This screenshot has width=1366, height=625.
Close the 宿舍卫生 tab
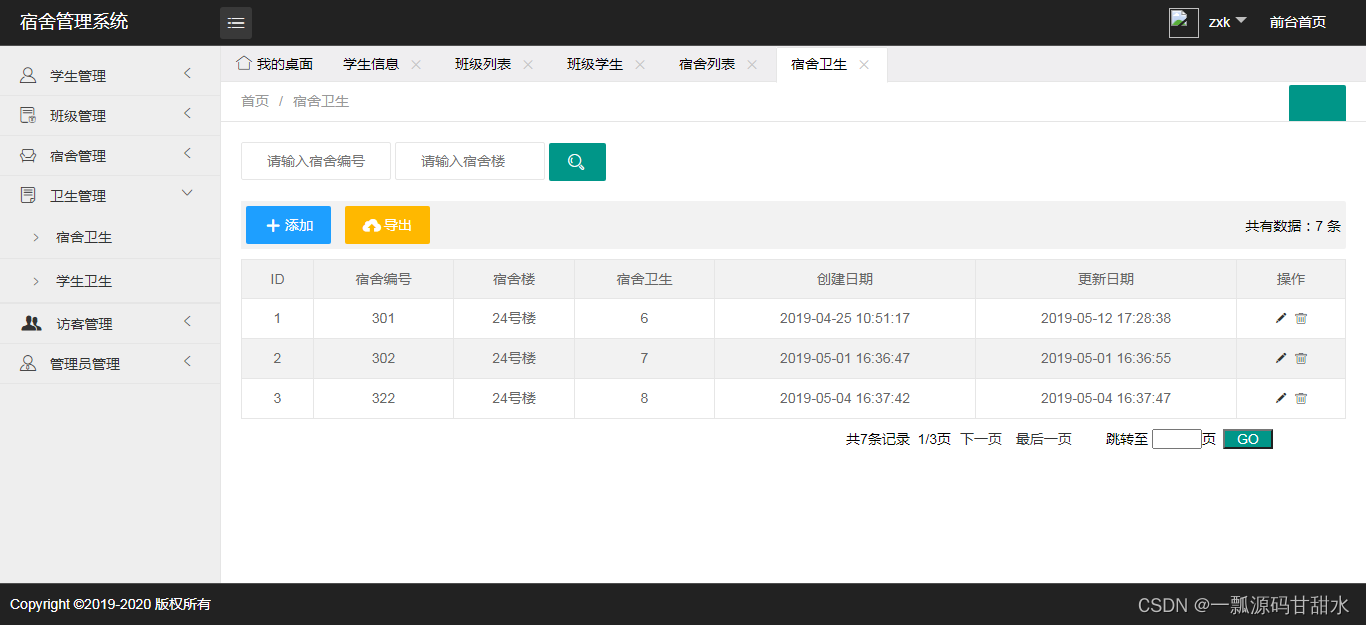pyautogui.click(x=864, y=64)
